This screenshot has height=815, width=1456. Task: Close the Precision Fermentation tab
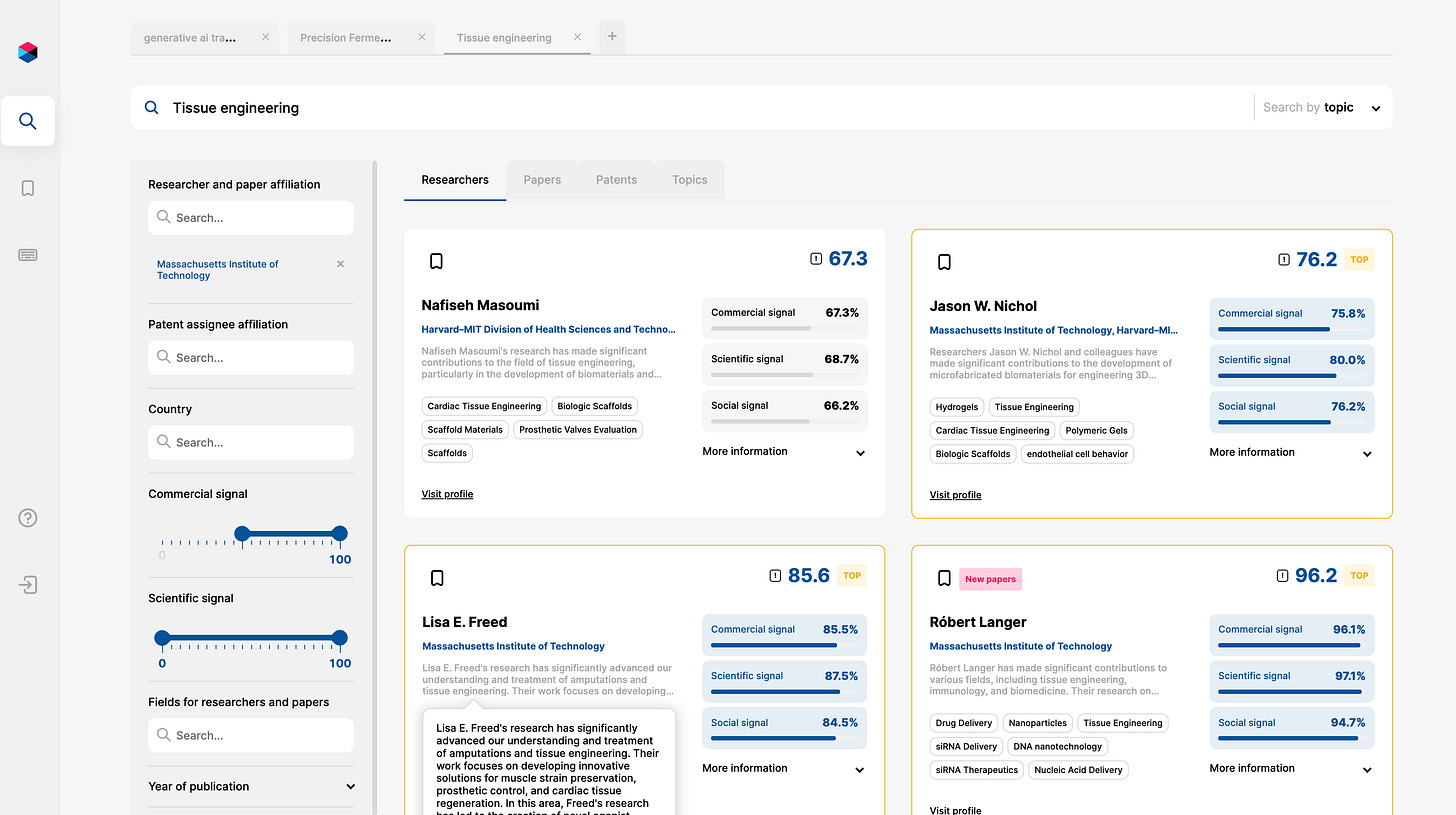(422, 37)
